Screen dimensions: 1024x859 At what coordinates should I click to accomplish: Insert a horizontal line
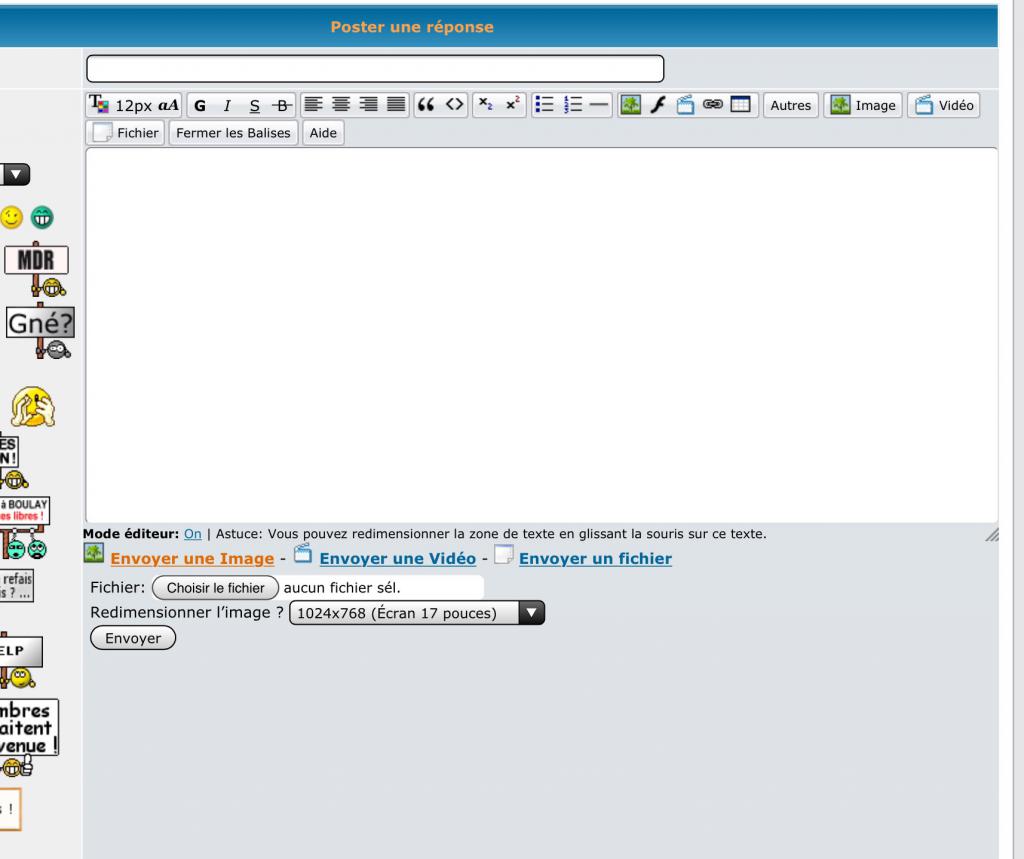pos(599,105)
